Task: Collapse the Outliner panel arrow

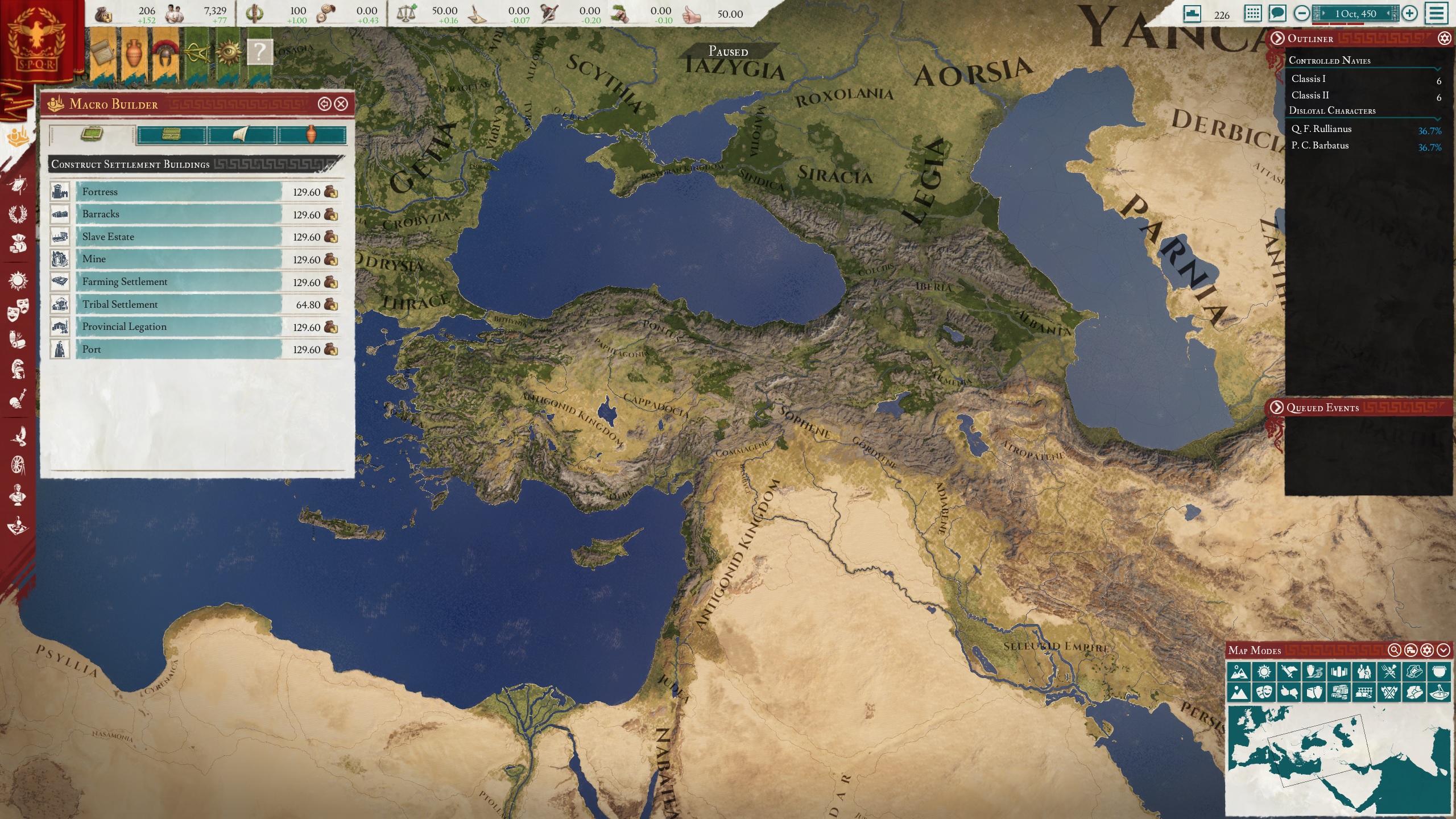Action: 1277,38
